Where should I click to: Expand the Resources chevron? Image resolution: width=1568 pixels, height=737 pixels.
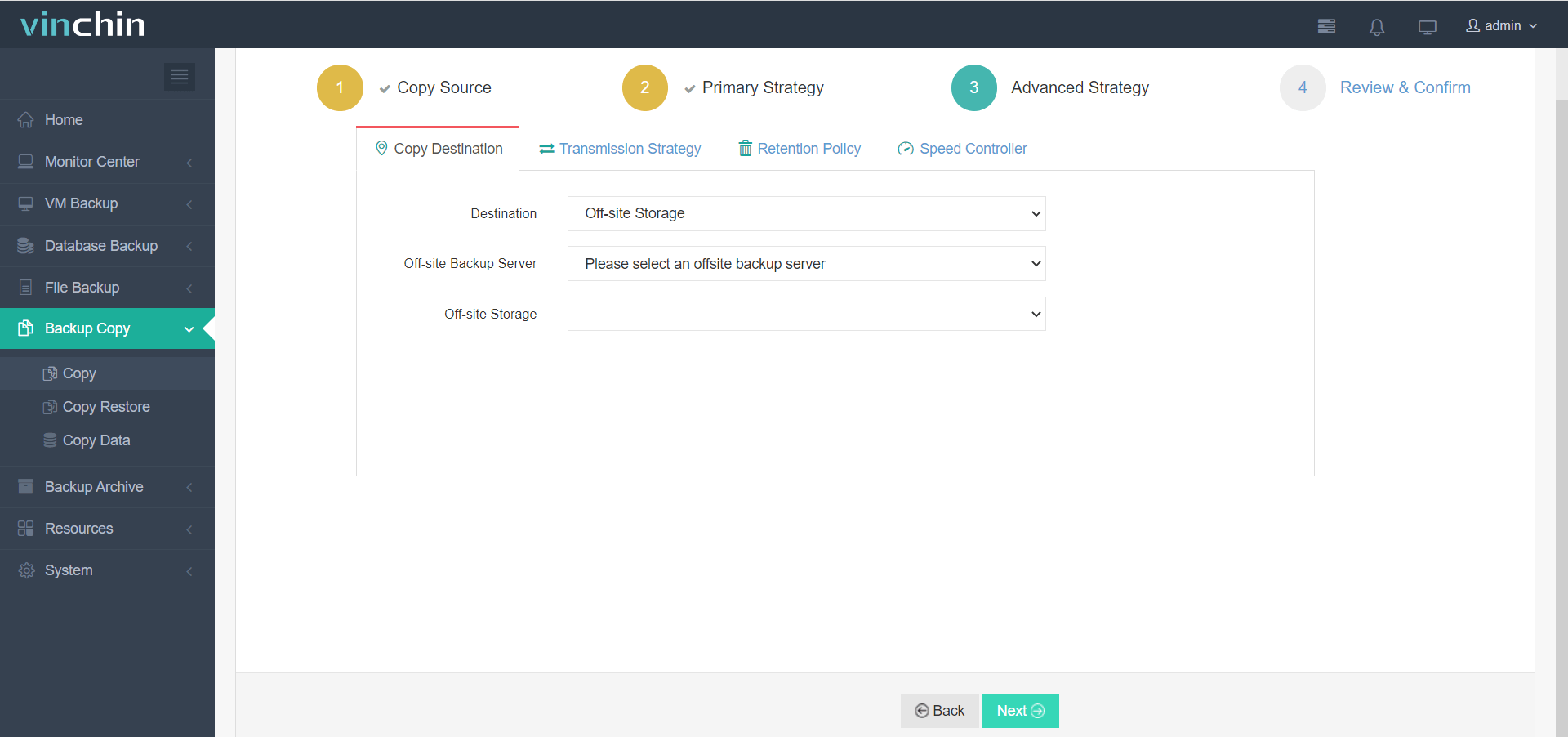(189, 529)
